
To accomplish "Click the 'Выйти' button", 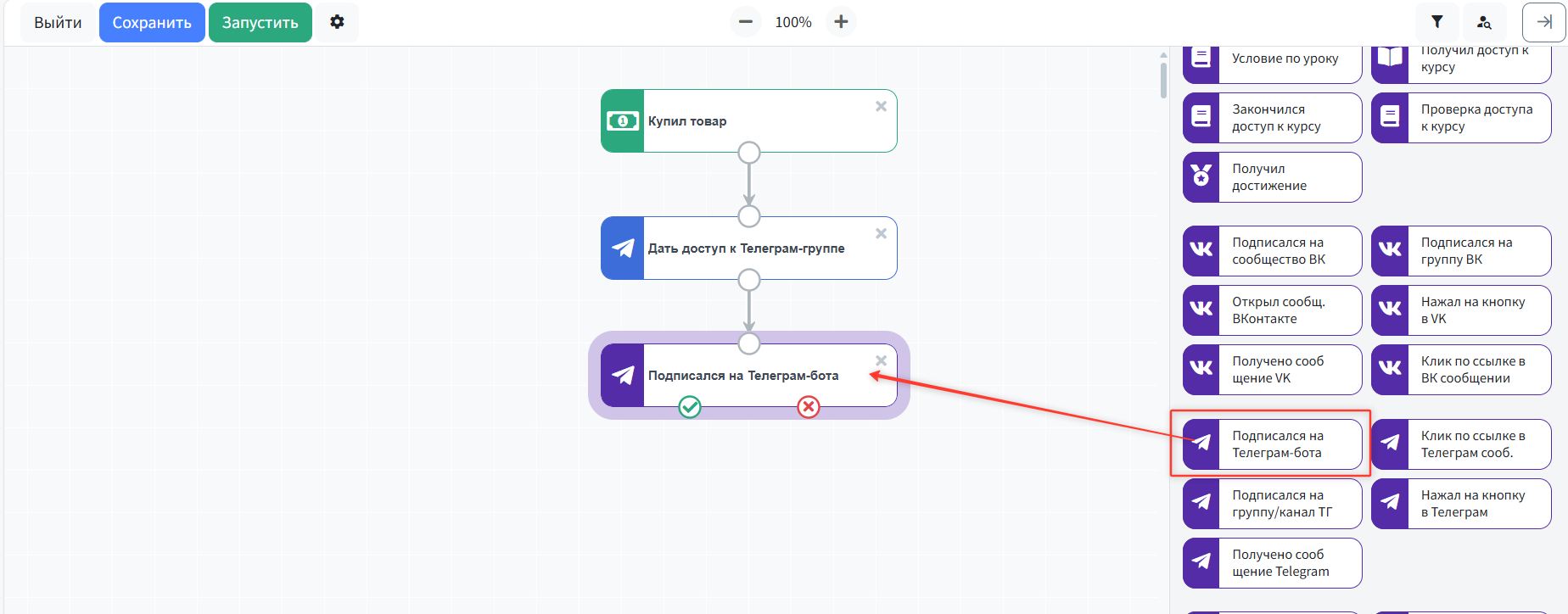I will (x=58, y=23).
